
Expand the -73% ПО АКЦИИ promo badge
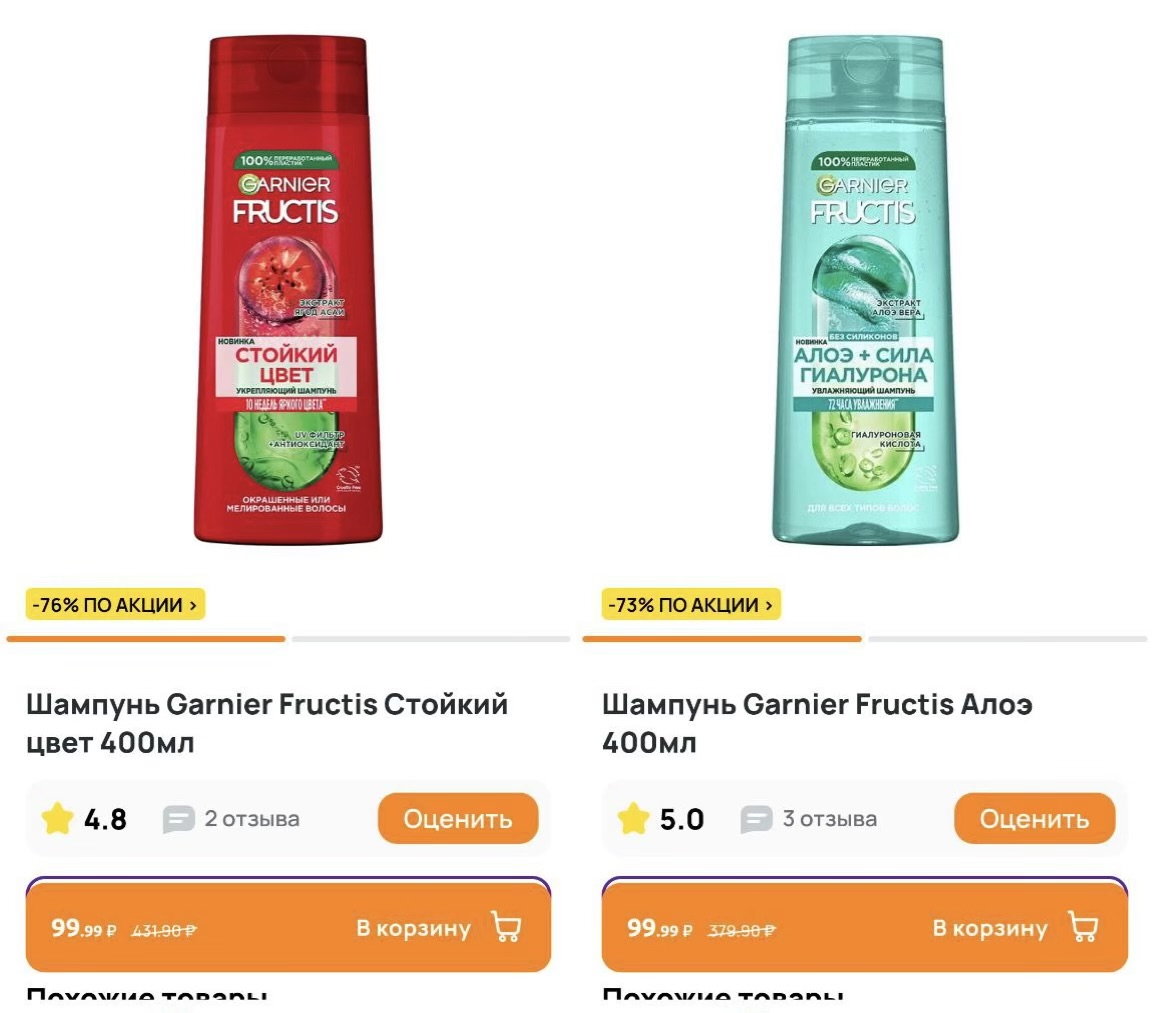[691, 605]
